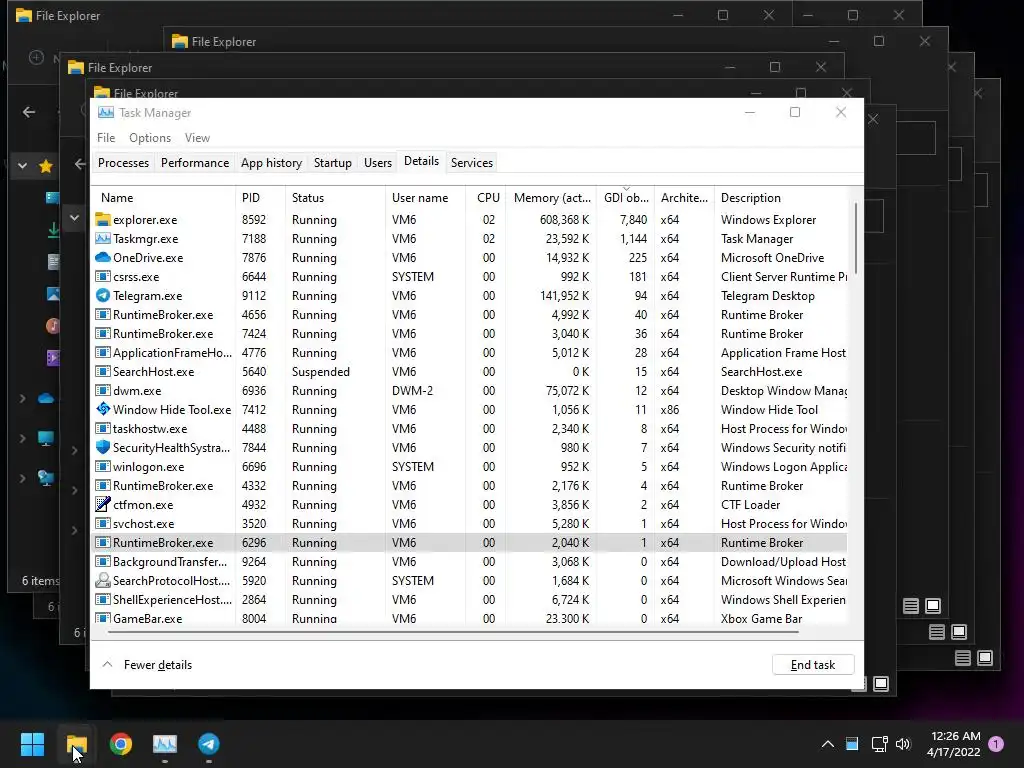Sort by the GDI objects column header
Image resolution: width=1024 pixels, height=768 pixels.
pos(626,197)
